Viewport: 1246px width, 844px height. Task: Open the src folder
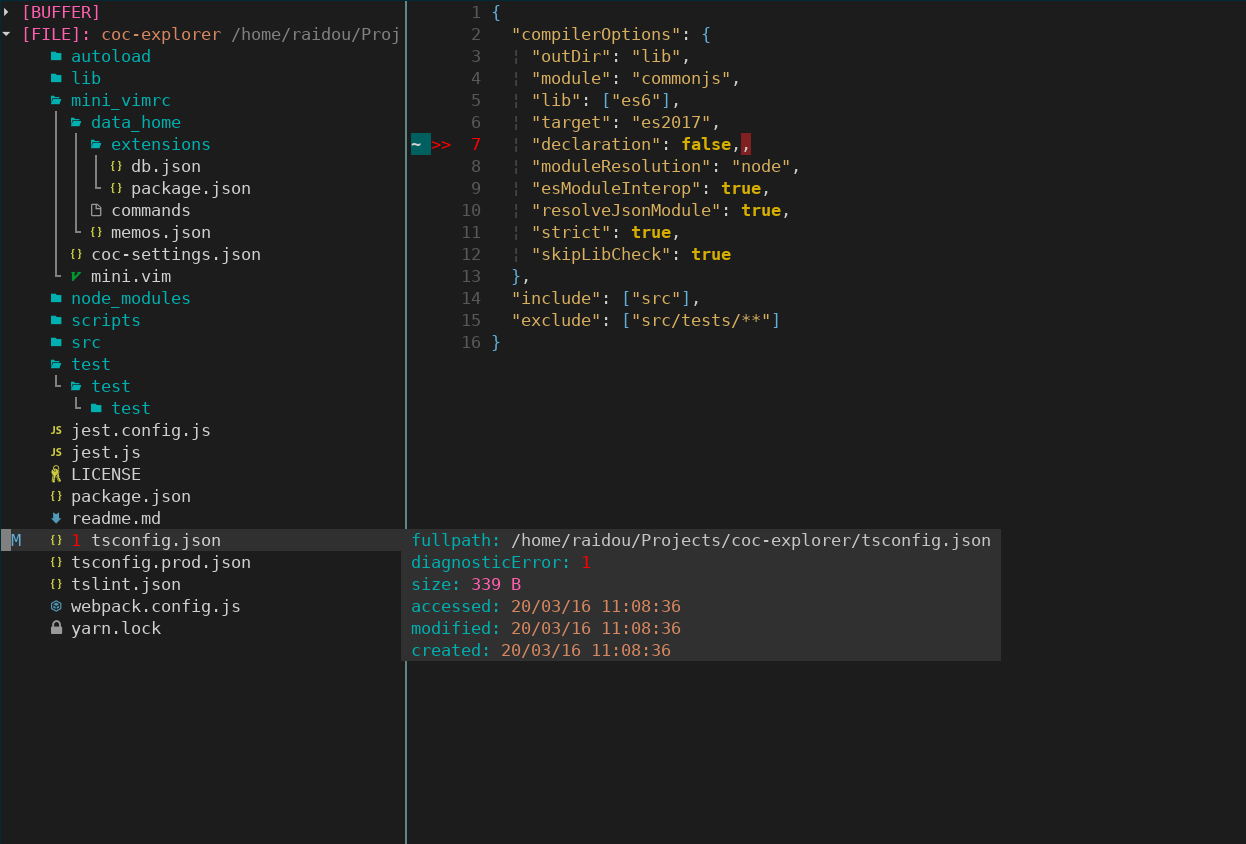[86, 342]
